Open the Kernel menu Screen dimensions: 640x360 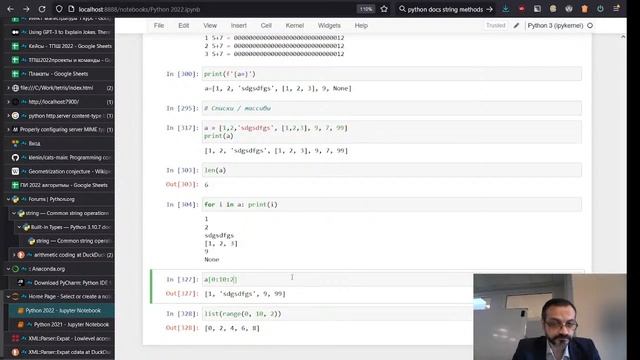[295, 25]
